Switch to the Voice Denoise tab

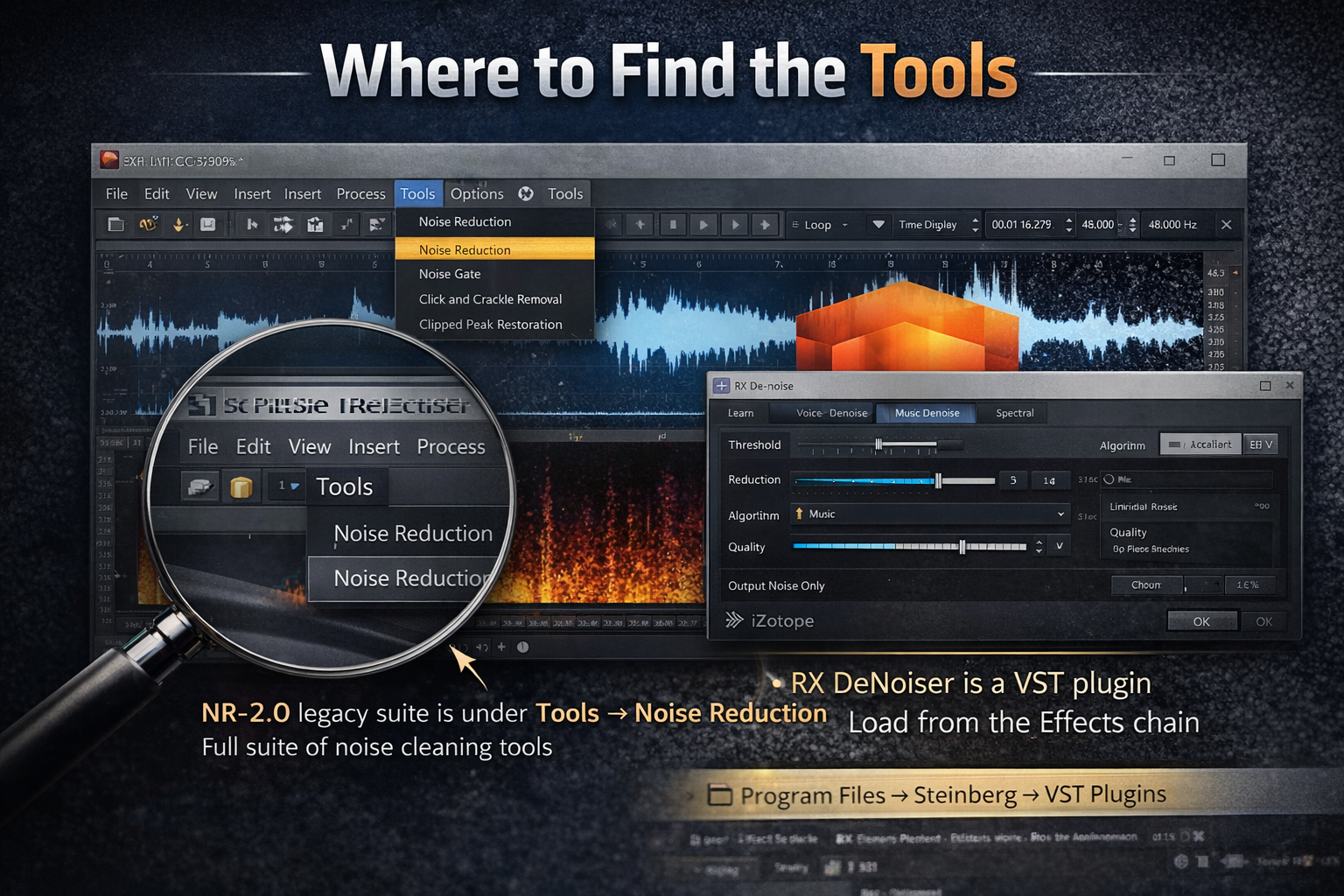(831, 413)
